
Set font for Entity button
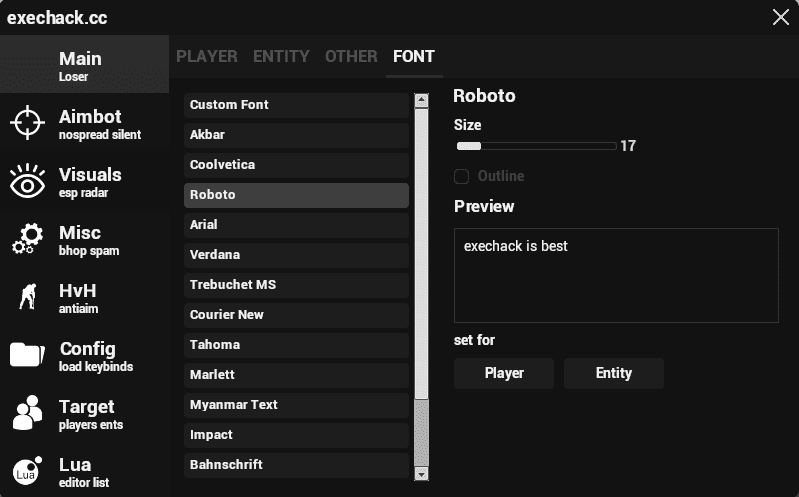[613, 373]
